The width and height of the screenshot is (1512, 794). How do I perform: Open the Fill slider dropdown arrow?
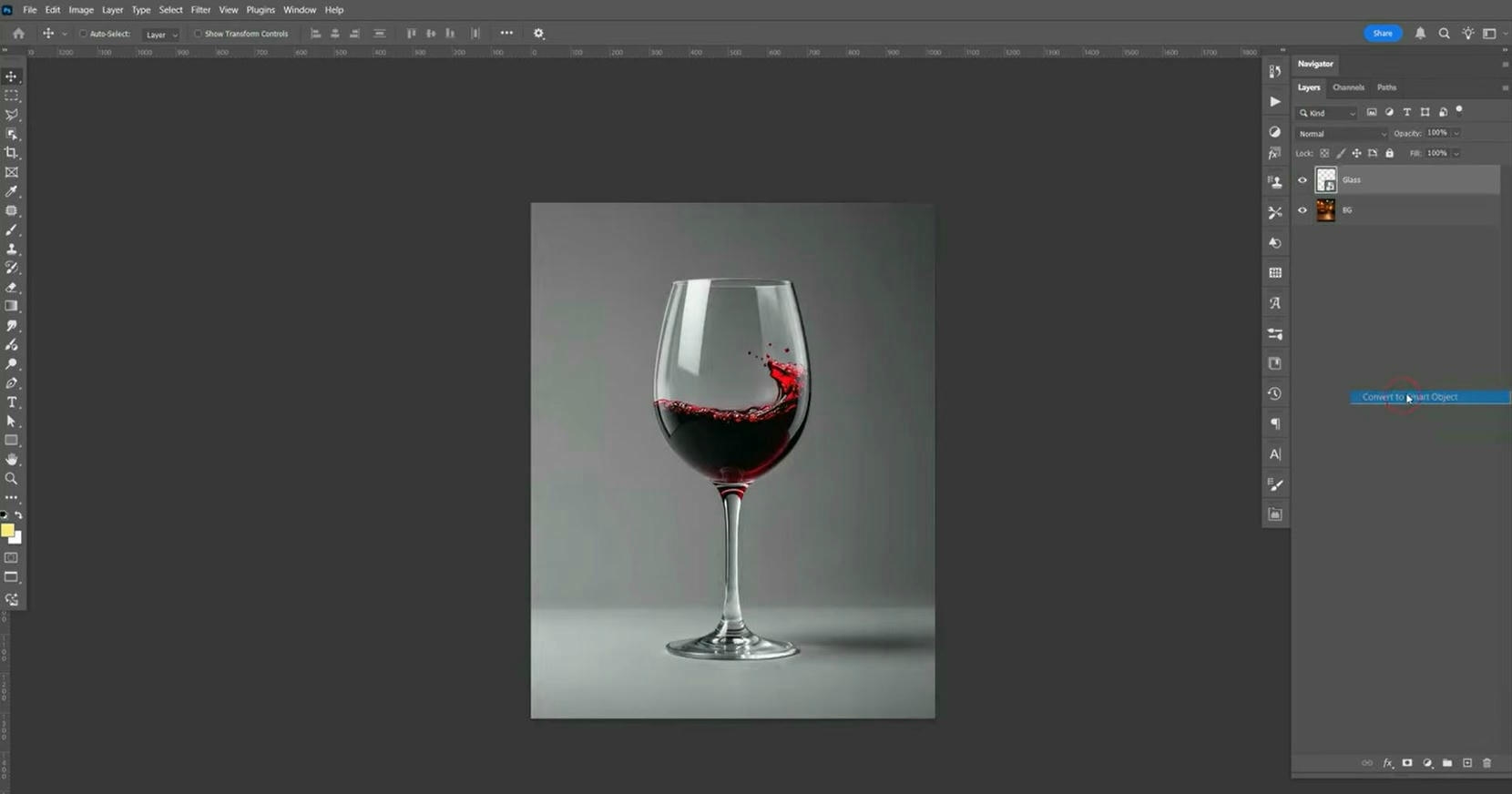(1456, 153)
